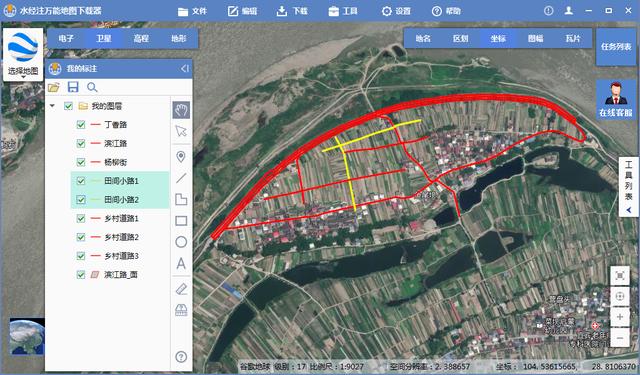This screenshot has height=375, width=640.
Task: Open the 选择地图 dropdown
Action: (23, 54)
